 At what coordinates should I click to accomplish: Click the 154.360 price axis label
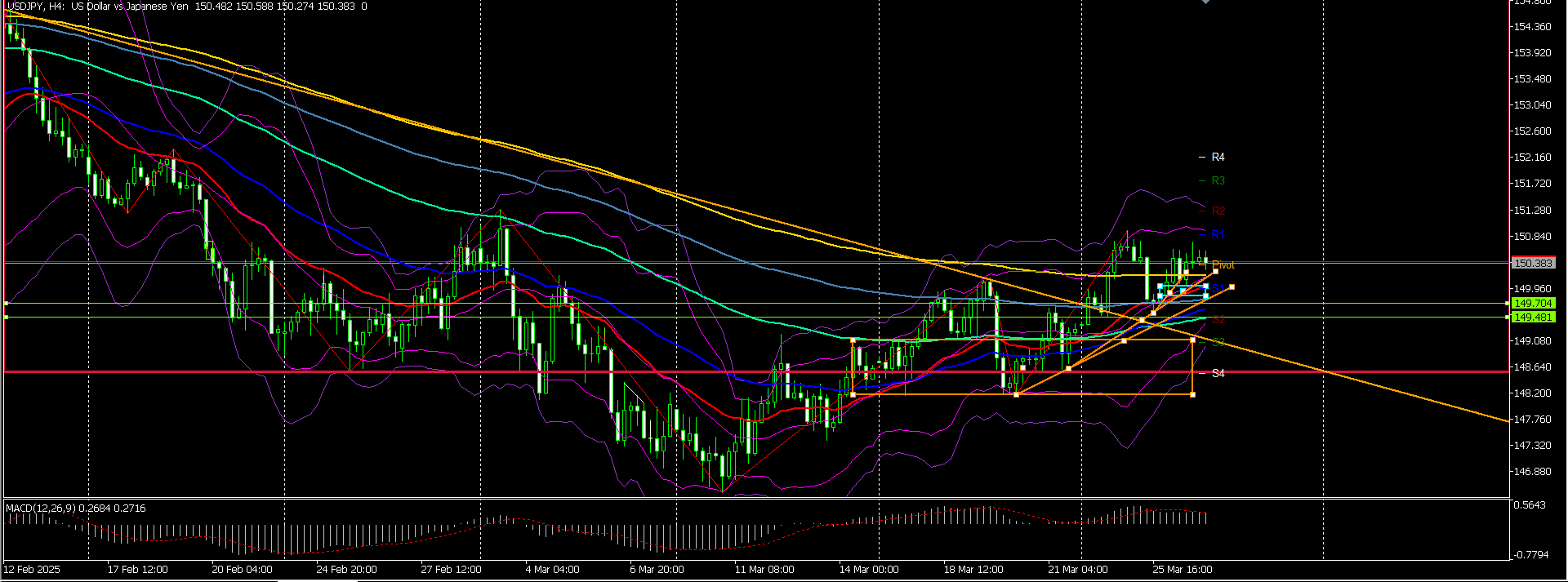pyautogui.click(x=1532, y=26)
